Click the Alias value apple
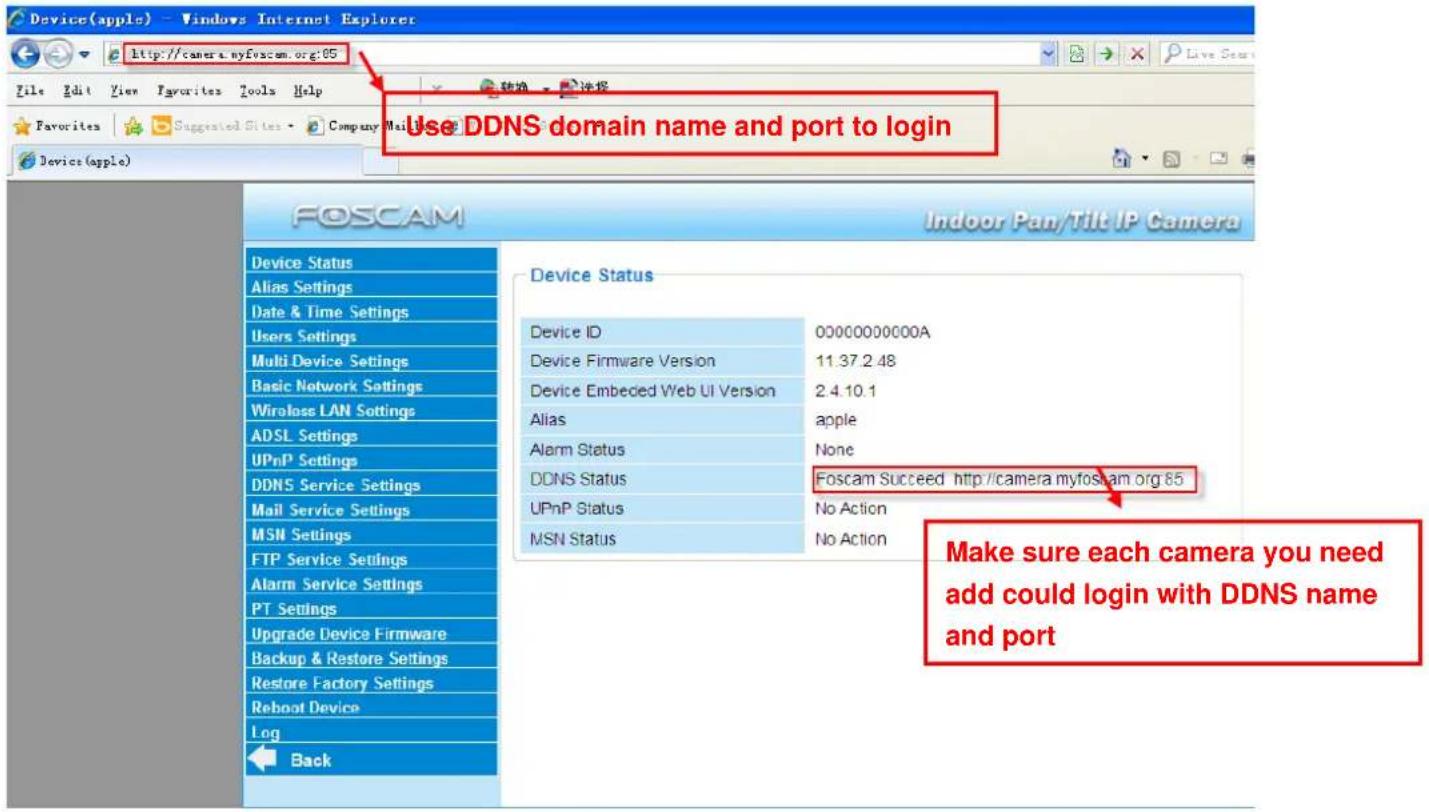This screenshot has height=812, width=1429. point(836,420)
